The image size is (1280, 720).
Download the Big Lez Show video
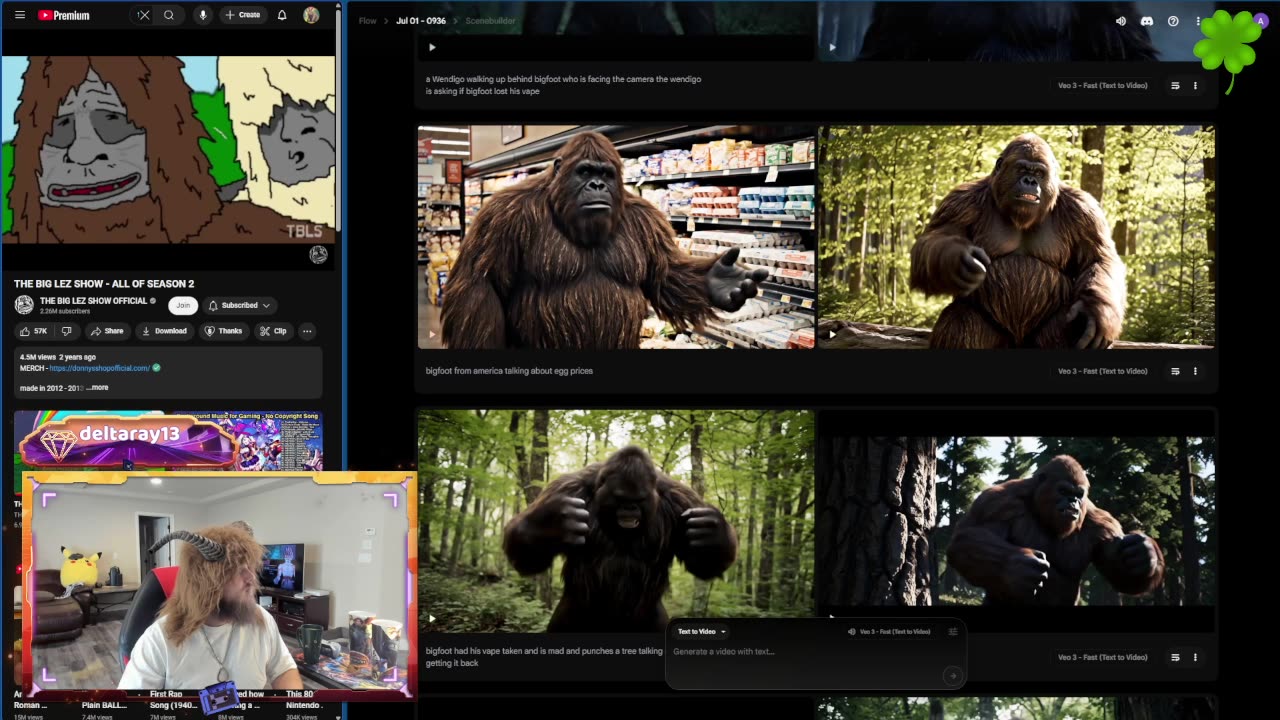coord(164,331)
